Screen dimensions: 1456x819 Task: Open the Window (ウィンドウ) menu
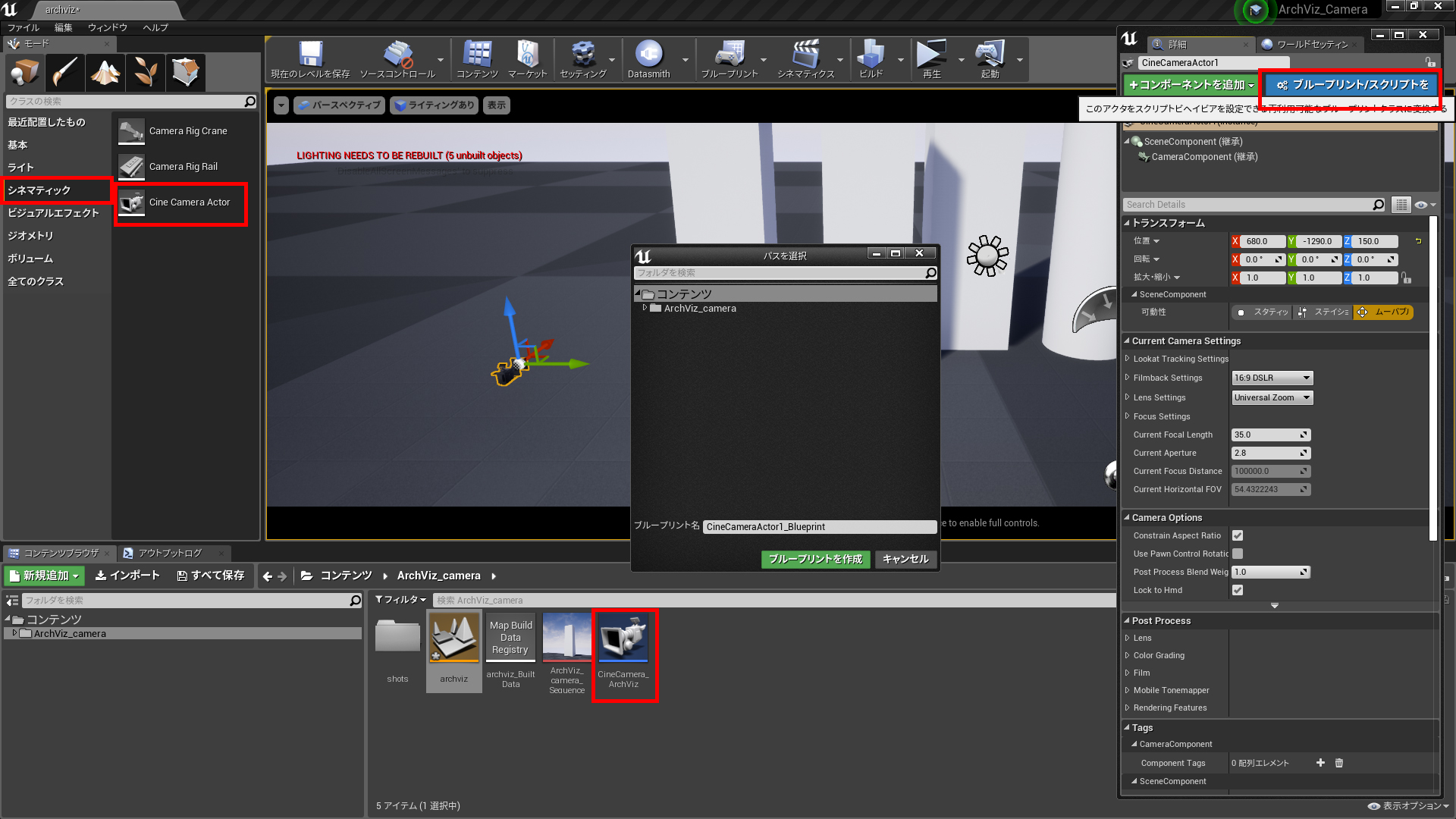pos(107,27)
